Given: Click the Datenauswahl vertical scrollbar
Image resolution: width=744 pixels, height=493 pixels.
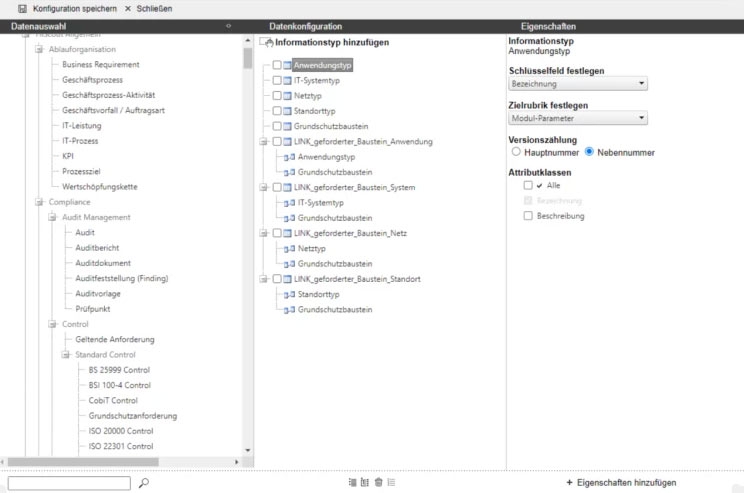Looking at the screenshot, I should coord(247,58).
